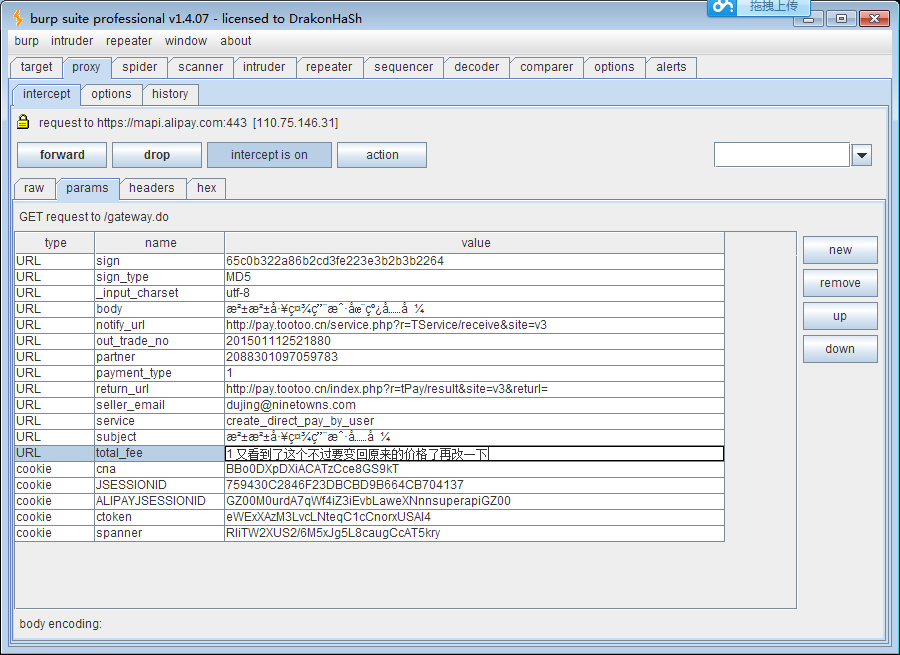The height and width of the screenshot is (655, 900).
Task: Click the Burp Suite lightning icon in title bar
Action: (18, 18)
